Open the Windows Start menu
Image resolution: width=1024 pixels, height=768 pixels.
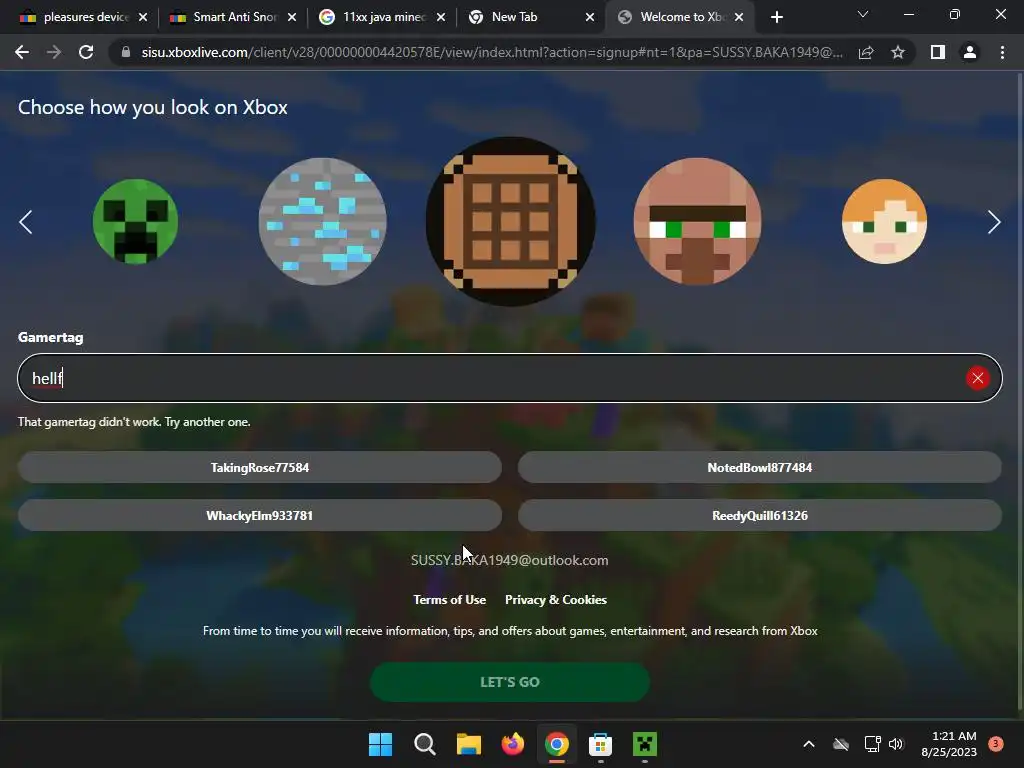380,744
